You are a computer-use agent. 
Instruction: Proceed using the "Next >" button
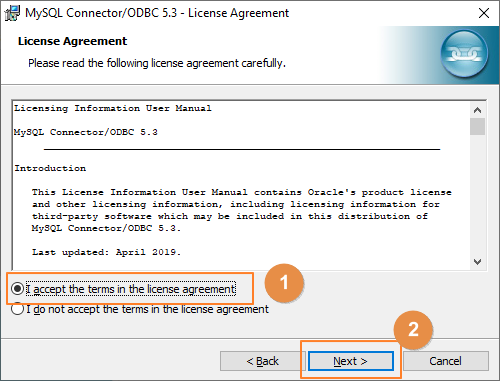(x=351, y=361)
